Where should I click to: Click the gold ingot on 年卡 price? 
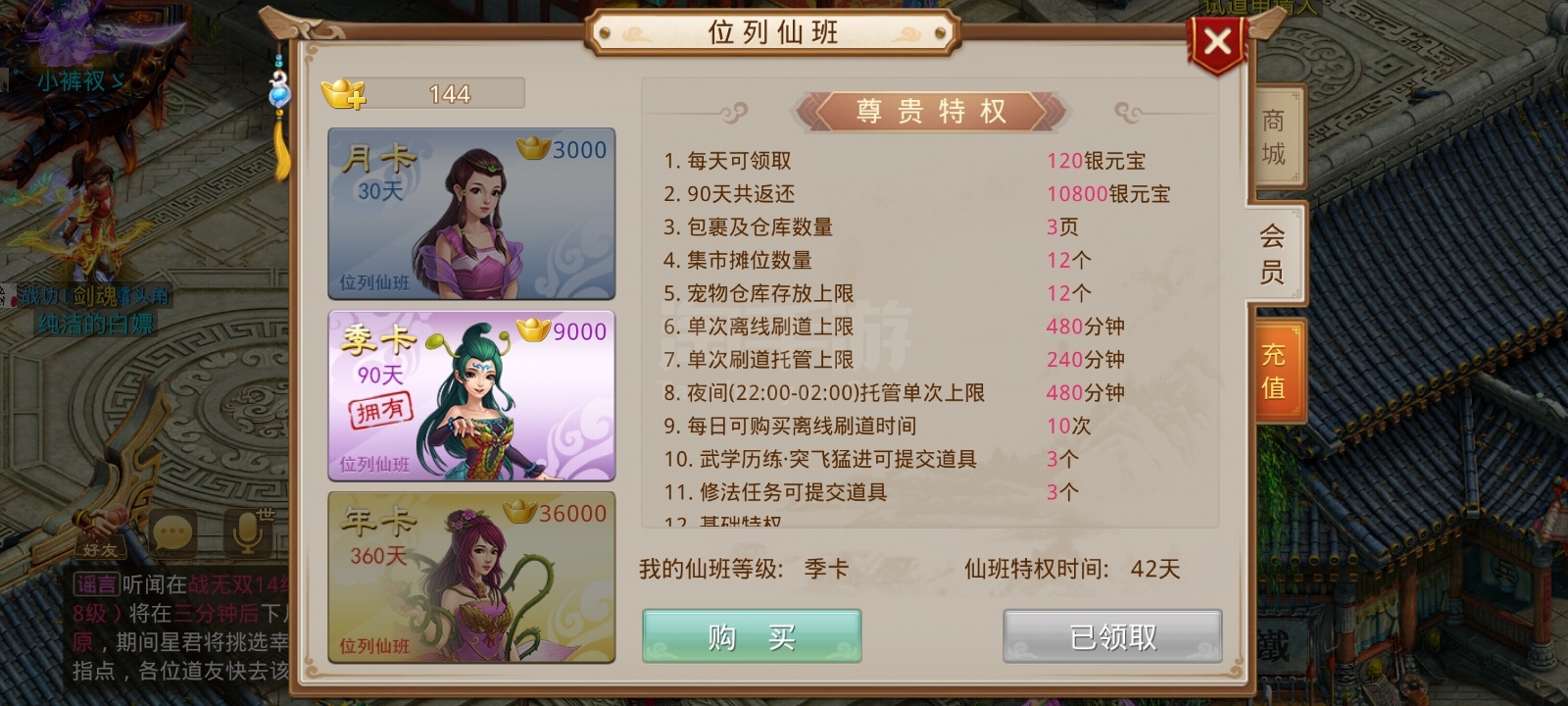tap(519, 511)
